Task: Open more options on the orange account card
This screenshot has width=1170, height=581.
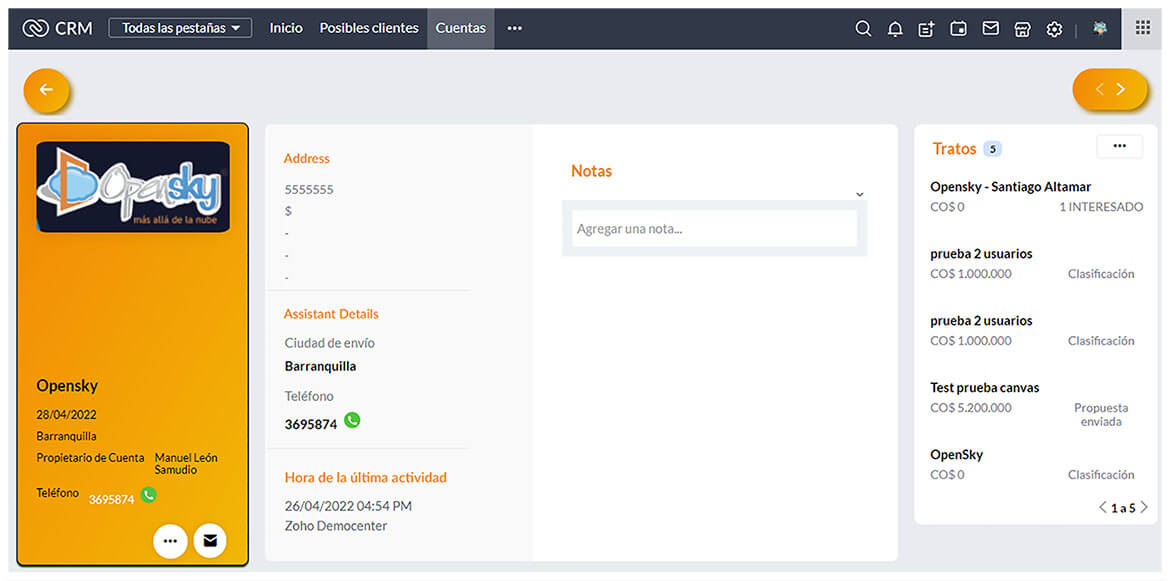Action: coord(170,541)
